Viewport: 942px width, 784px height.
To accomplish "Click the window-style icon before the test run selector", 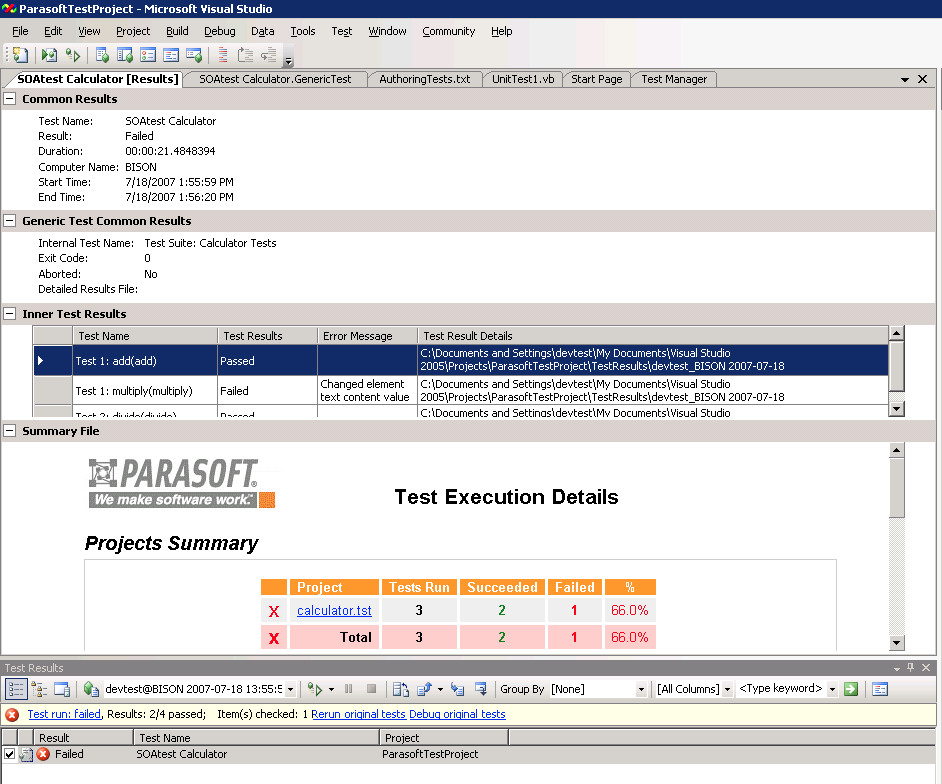I will pyautogui.click(x=62, y=689).
